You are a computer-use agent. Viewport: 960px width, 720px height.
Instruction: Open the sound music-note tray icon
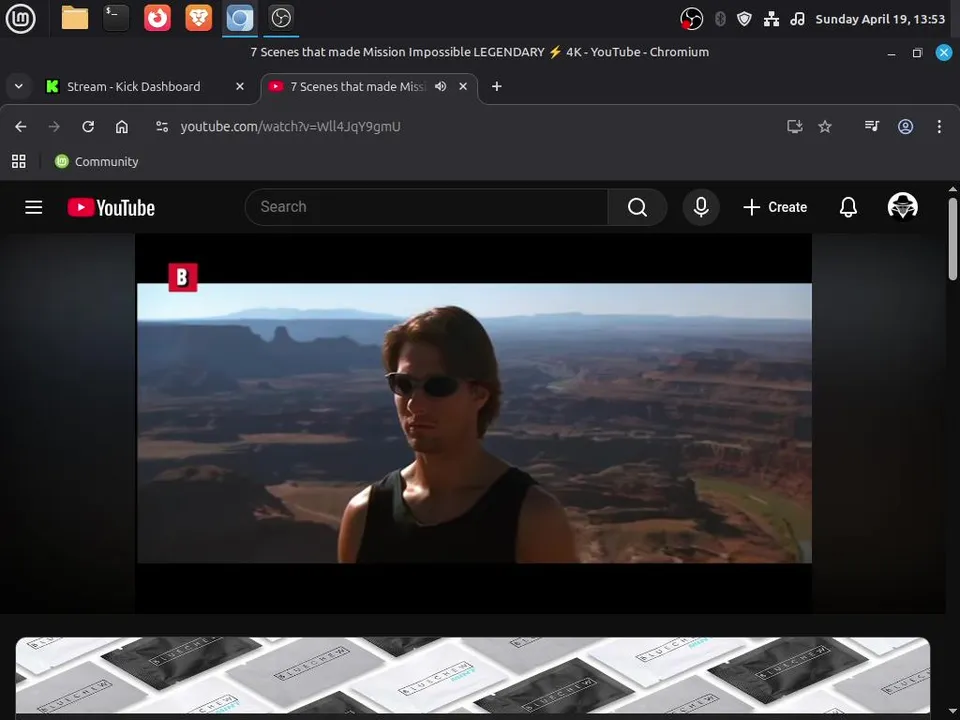(x=797, y=19)
